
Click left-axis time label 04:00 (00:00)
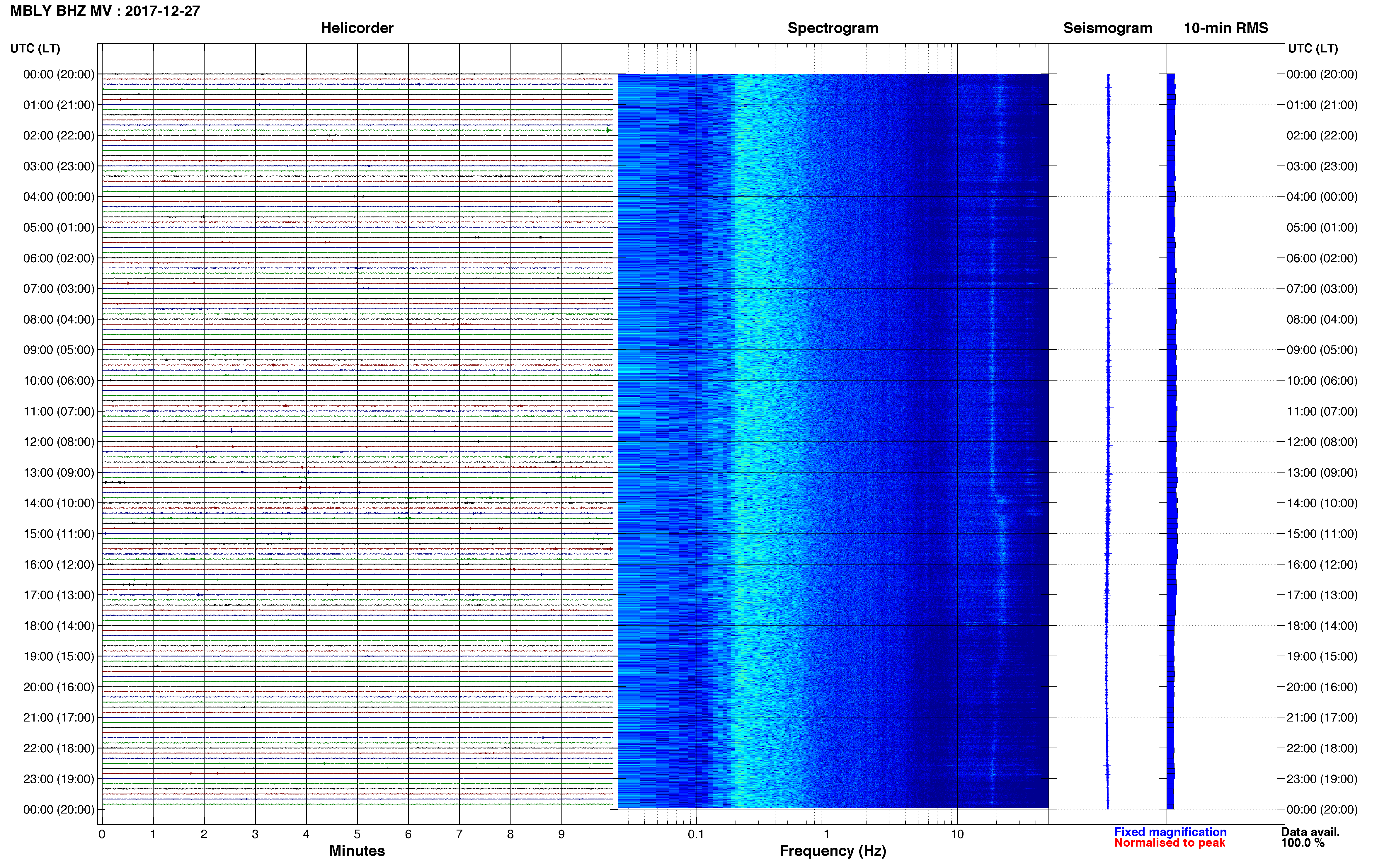point(59,197)
